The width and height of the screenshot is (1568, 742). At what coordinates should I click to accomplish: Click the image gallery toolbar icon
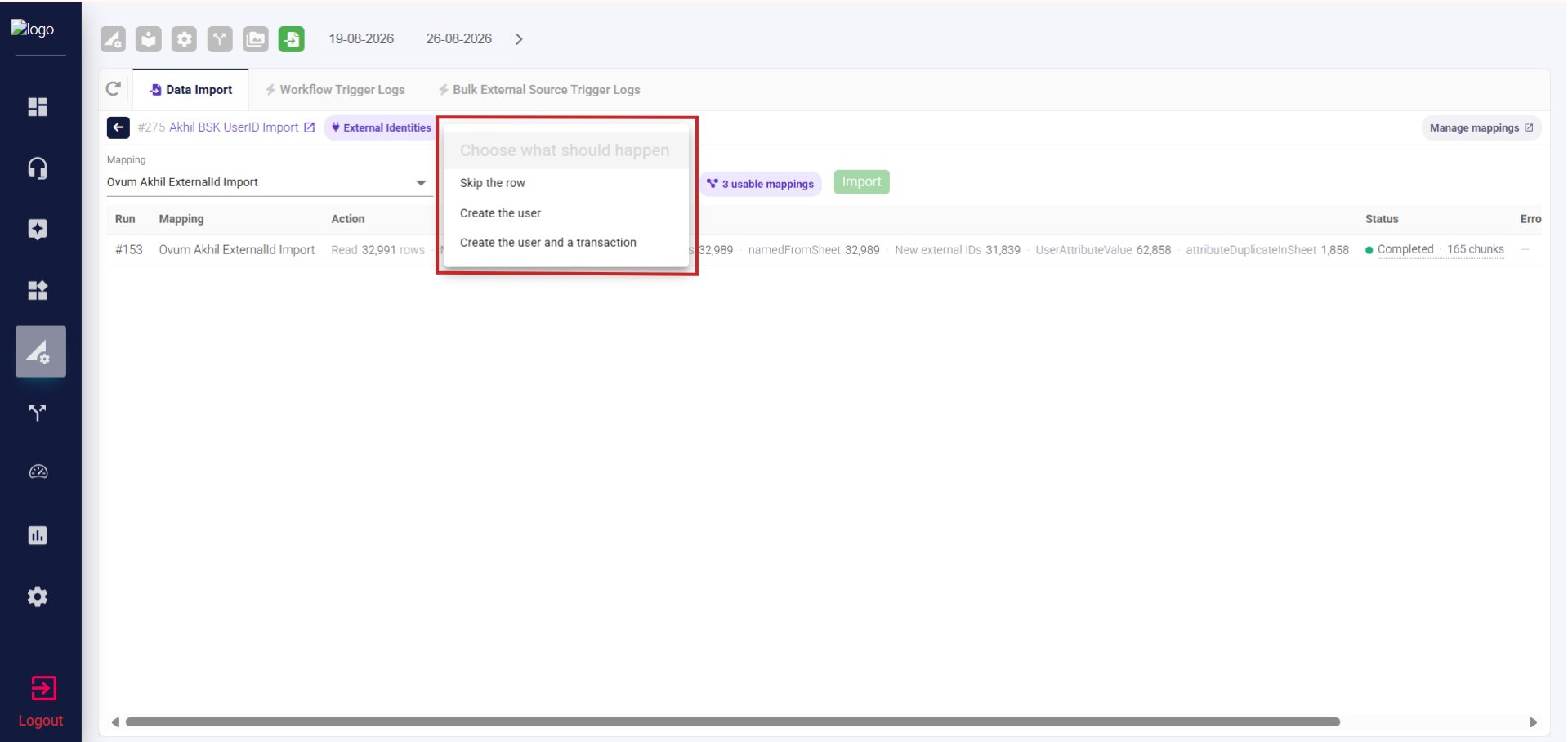coord(256,39)
